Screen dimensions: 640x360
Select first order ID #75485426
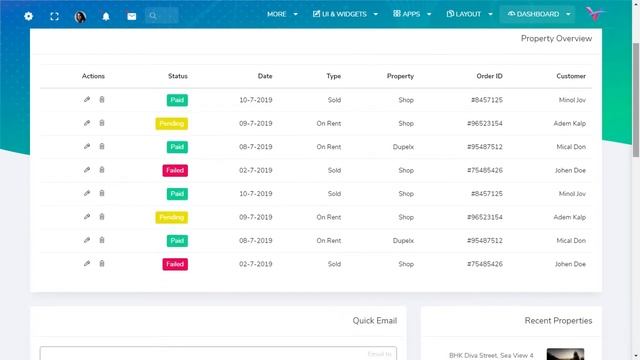point(484,170)
